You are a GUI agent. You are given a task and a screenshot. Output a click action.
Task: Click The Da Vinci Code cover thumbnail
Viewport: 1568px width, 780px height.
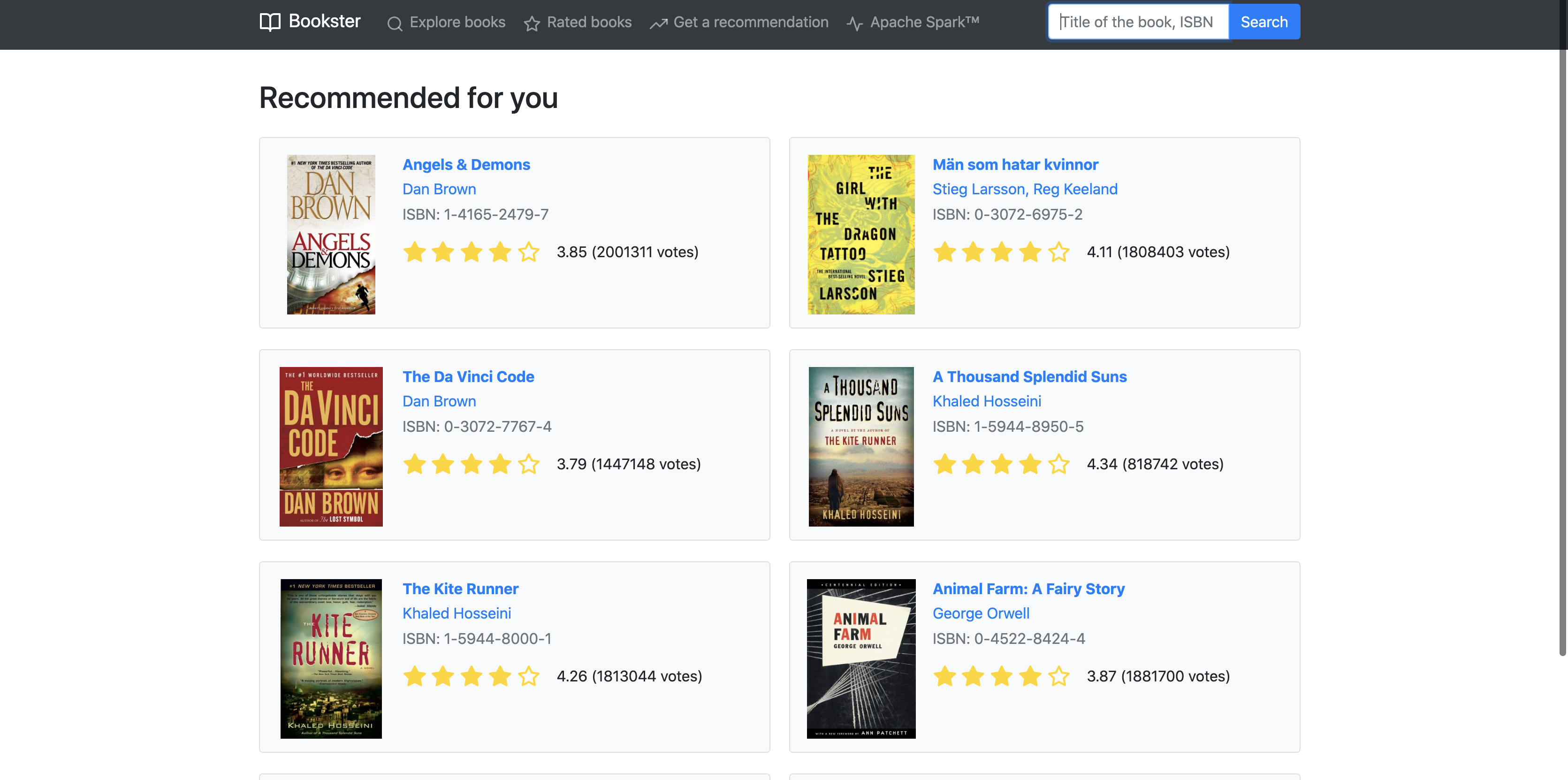330,446
